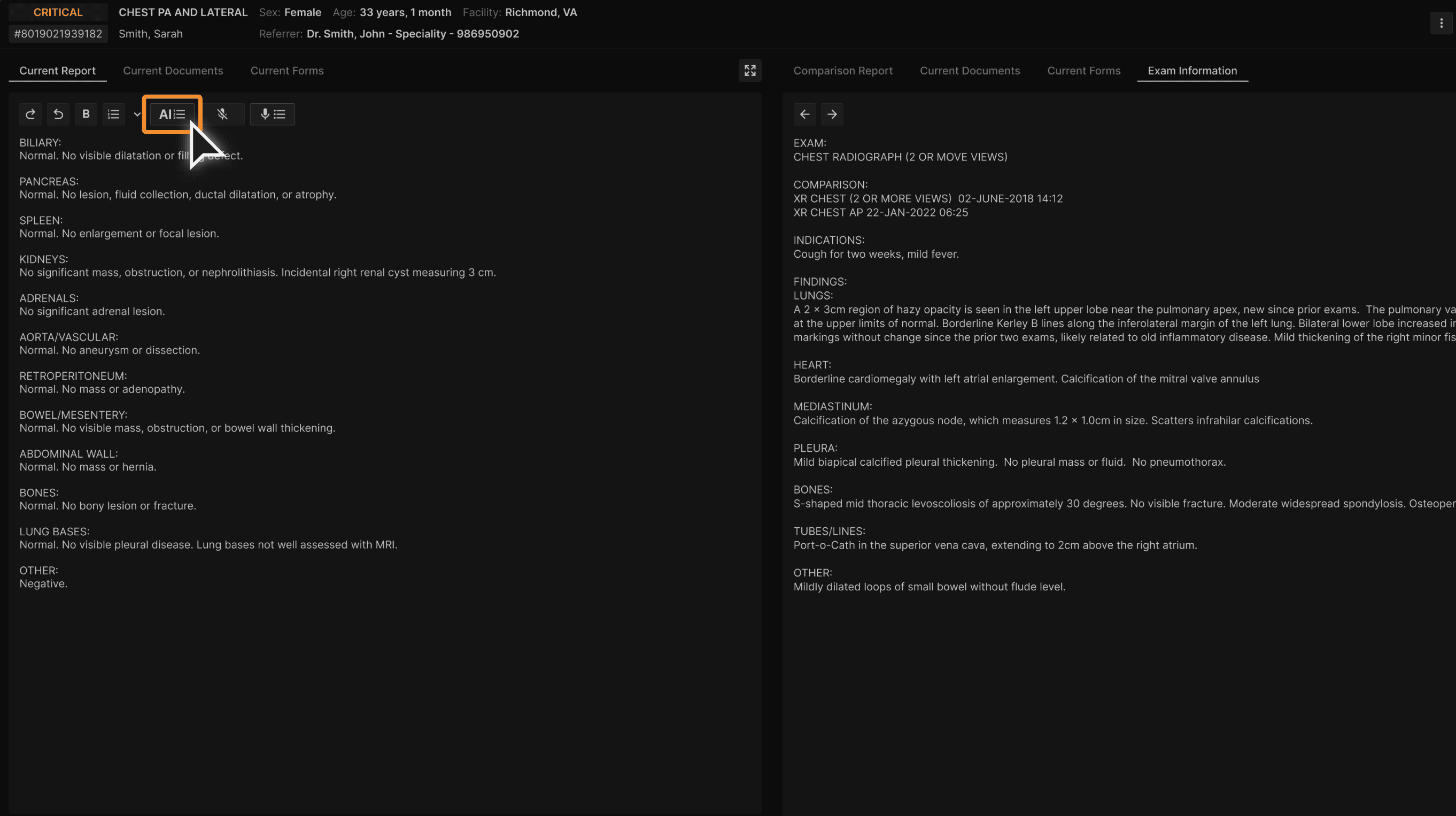Click the microphone dictation list button
This screenshot has height=816, width=1456.
pyautogui.click(x=272, y=114)
